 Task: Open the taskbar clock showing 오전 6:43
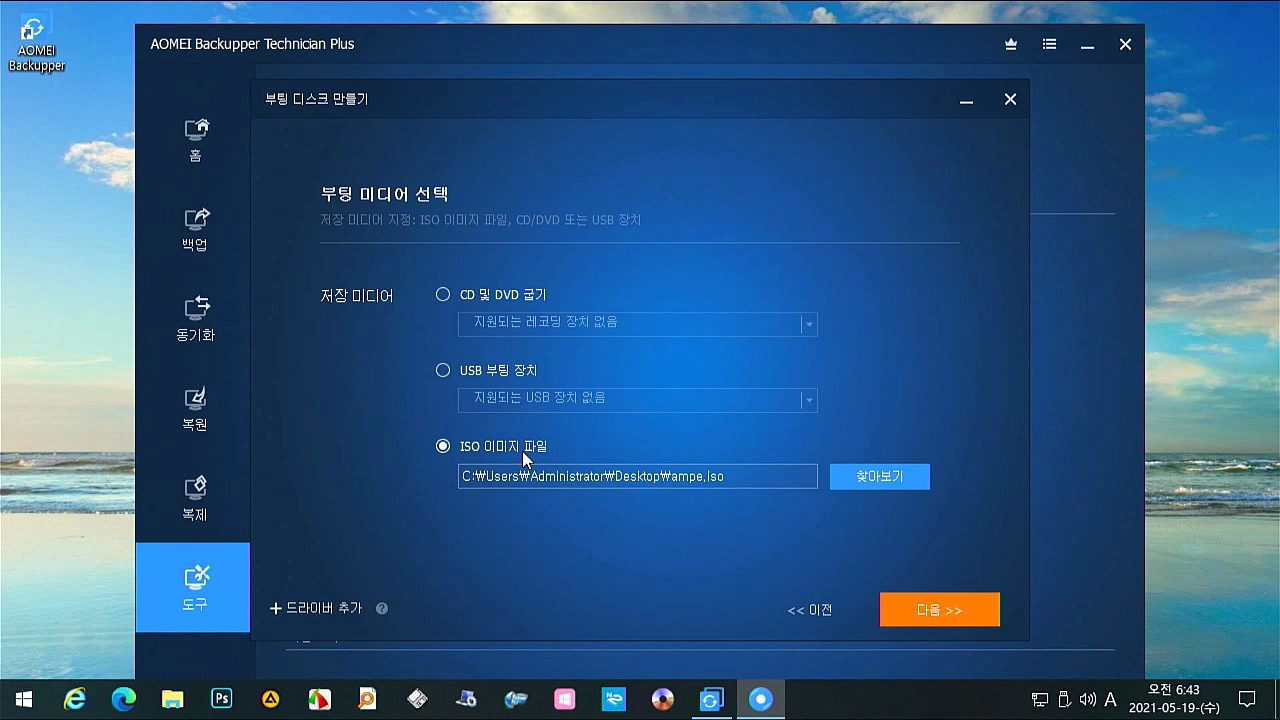pos(1174,699)
